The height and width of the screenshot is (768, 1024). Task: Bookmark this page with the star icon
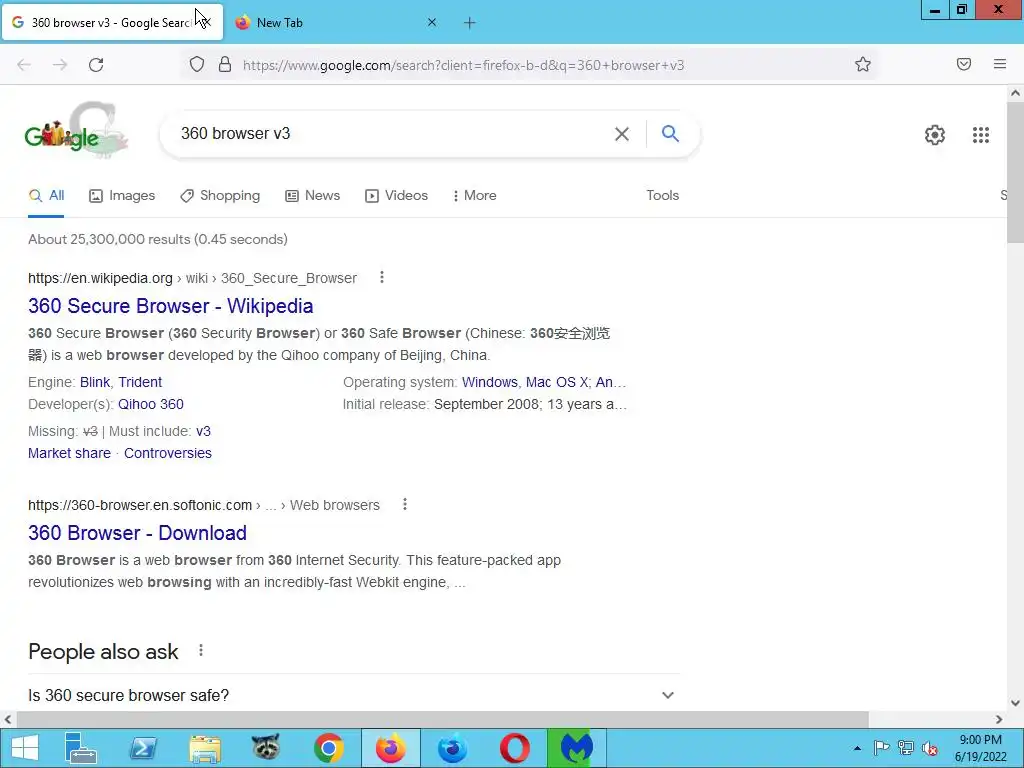(863, 64)
